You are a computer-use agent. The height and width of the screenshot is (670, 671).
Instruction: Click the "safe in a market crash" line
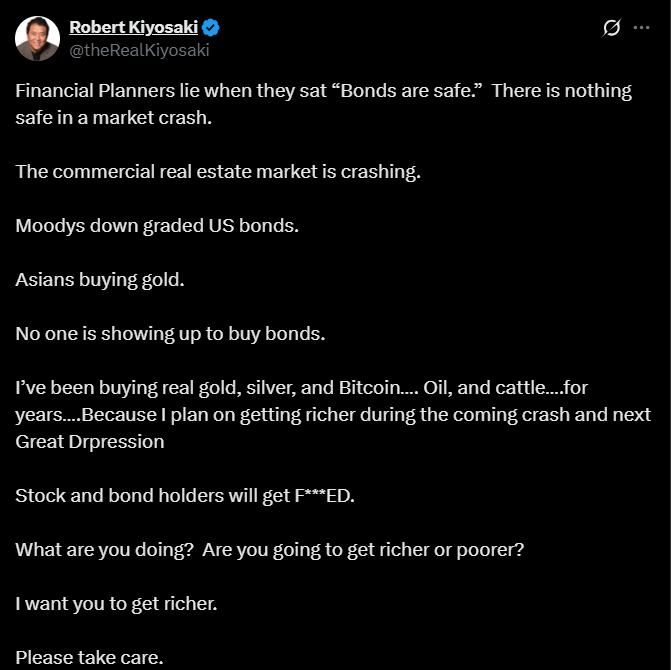click(x=114, y=118)
